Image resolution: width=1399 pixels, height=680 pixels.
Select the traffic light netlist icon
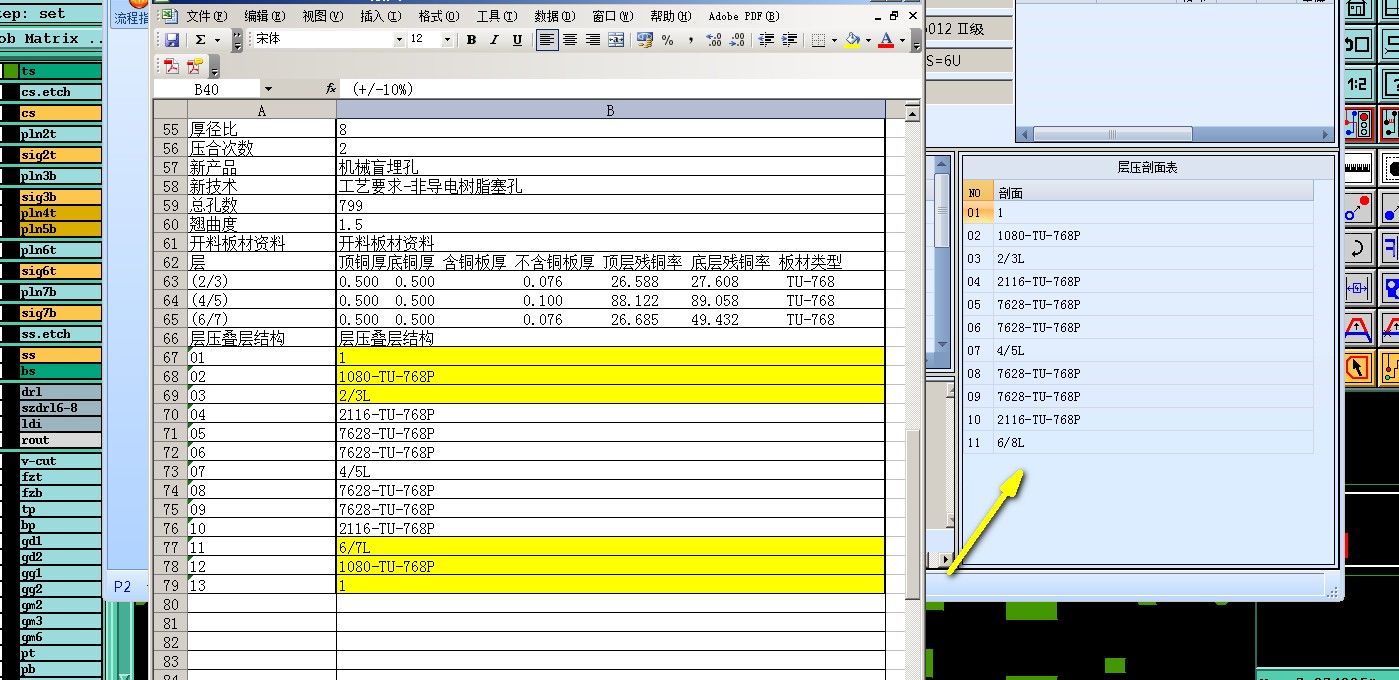coord(1357,125)
